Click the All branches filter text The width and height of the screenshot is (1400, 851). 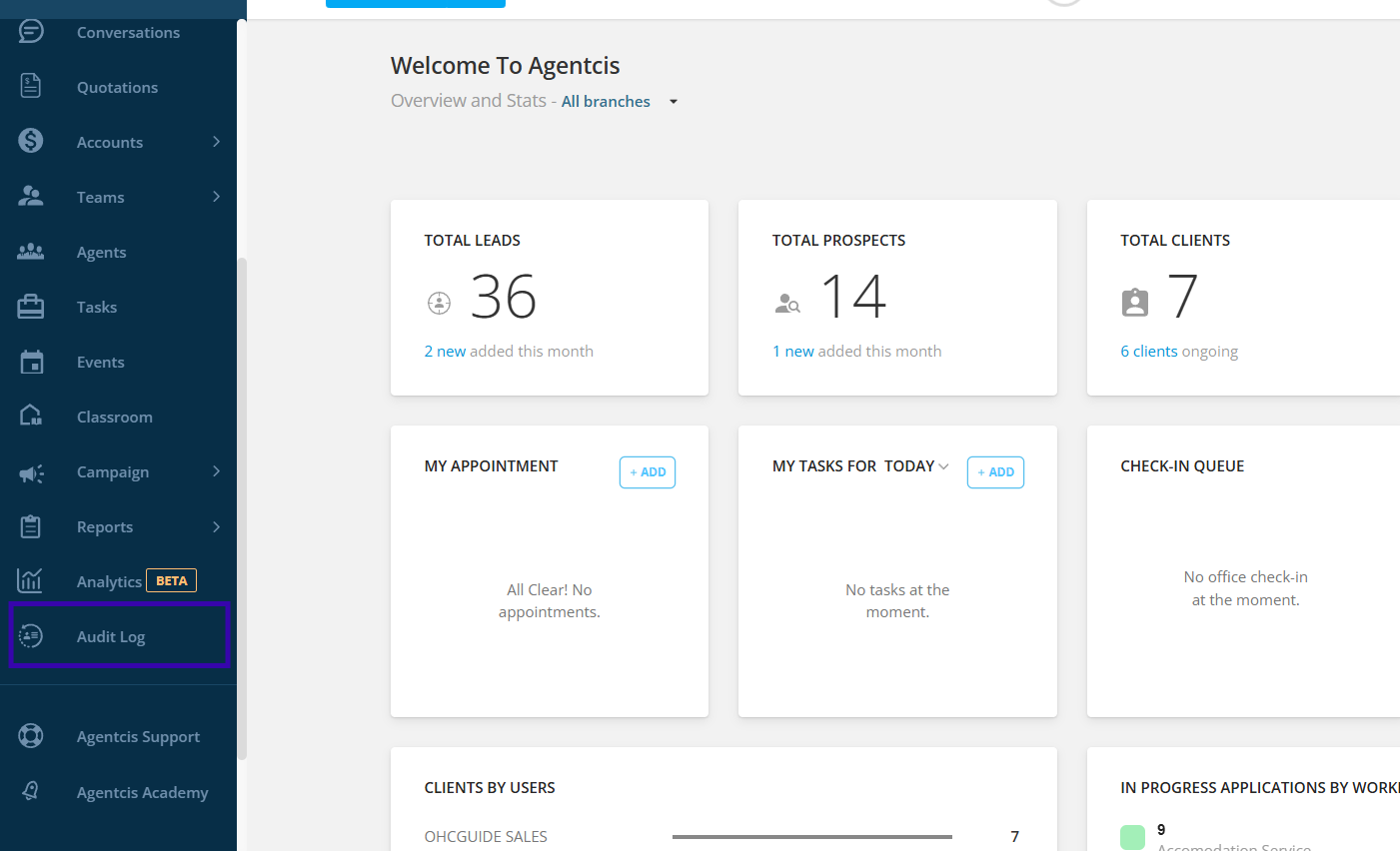[x=606, y=102]
